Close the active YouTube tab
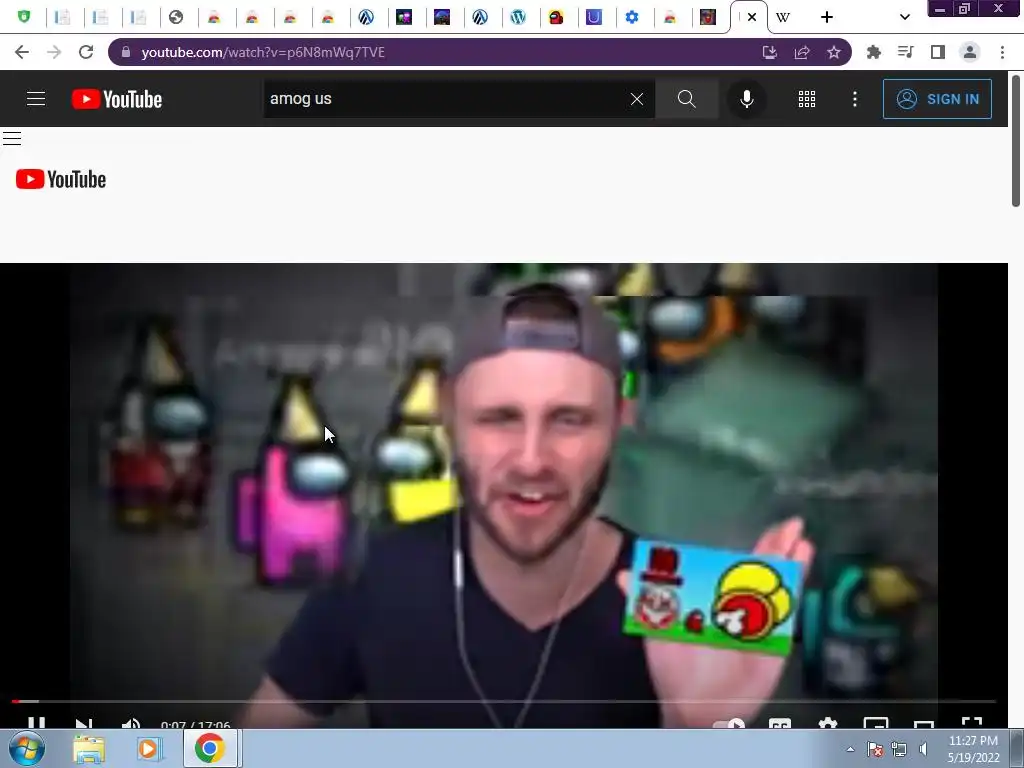The image size is (1024, 768). click(752, 17)
